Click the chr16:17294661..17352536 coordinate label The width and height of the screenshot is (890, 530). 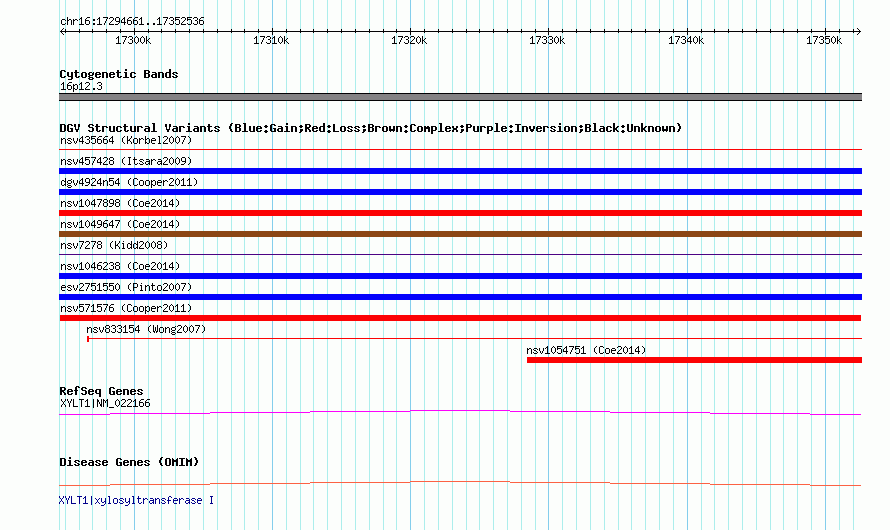coord(132,21)
